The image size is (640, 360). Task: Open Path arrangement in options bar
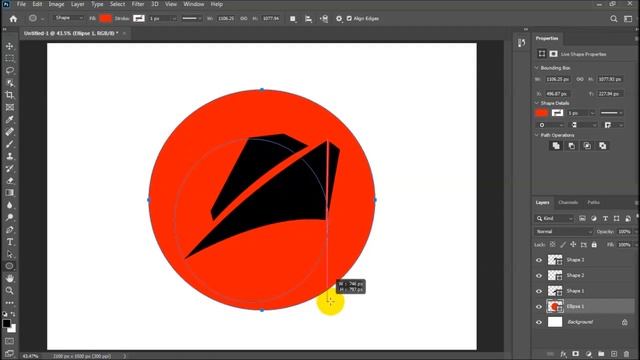(x=324, y=19)
